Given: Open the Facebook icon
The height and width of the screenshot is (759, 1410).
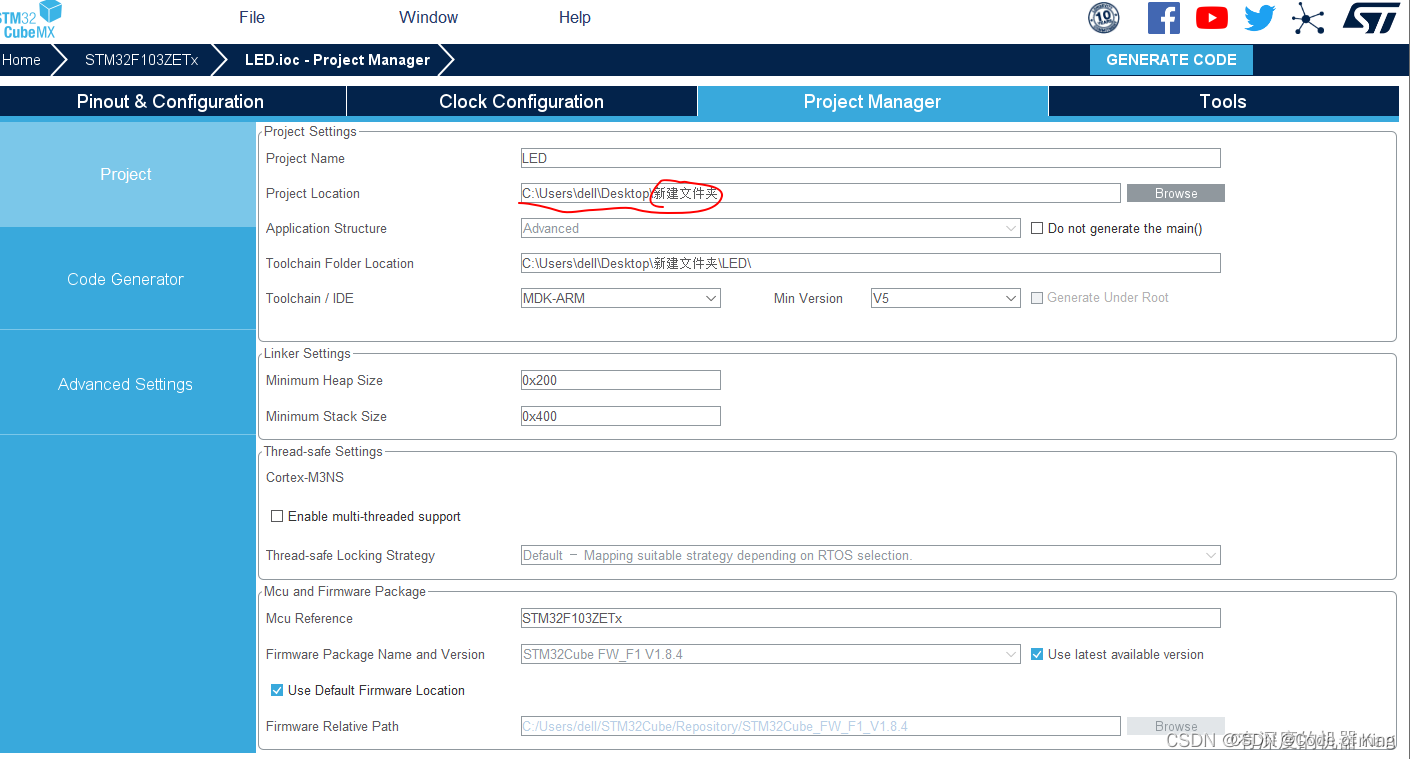Looking at the screenshot, I should click(1163, 18).
